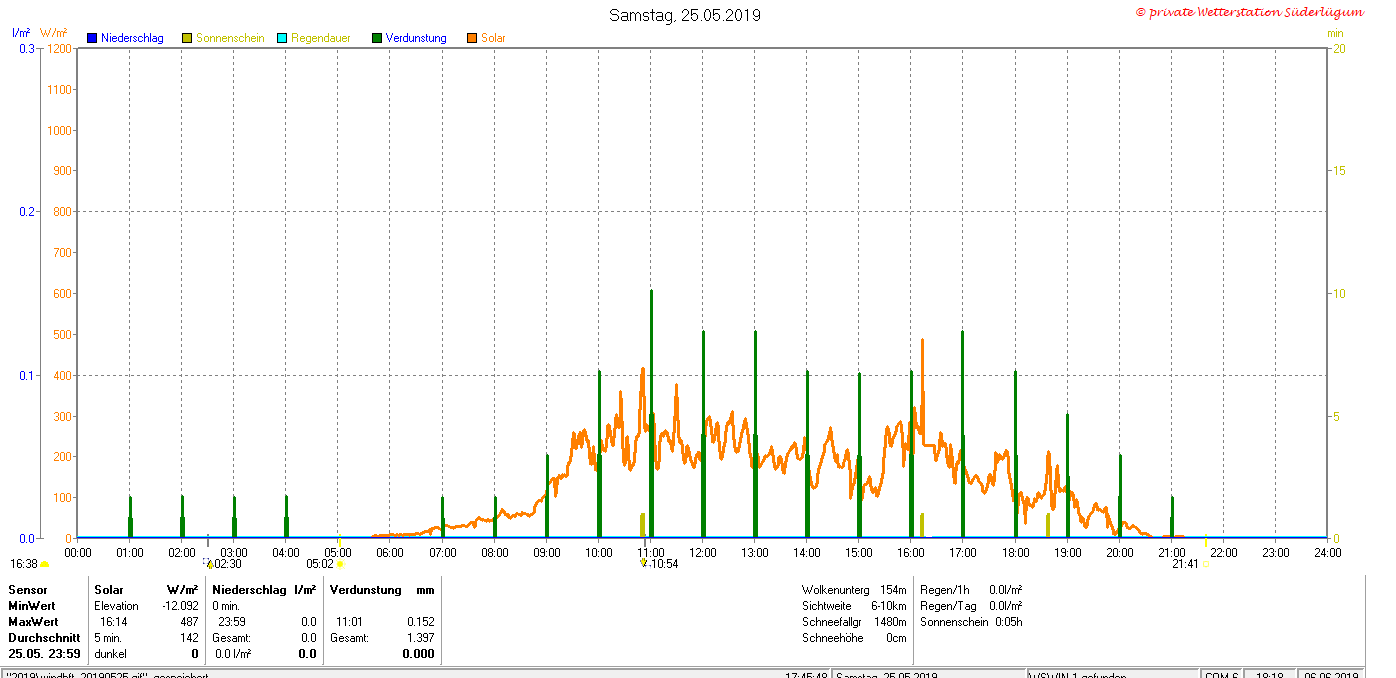Click the 12:00 label on time axis

click(x=703, y=552)
